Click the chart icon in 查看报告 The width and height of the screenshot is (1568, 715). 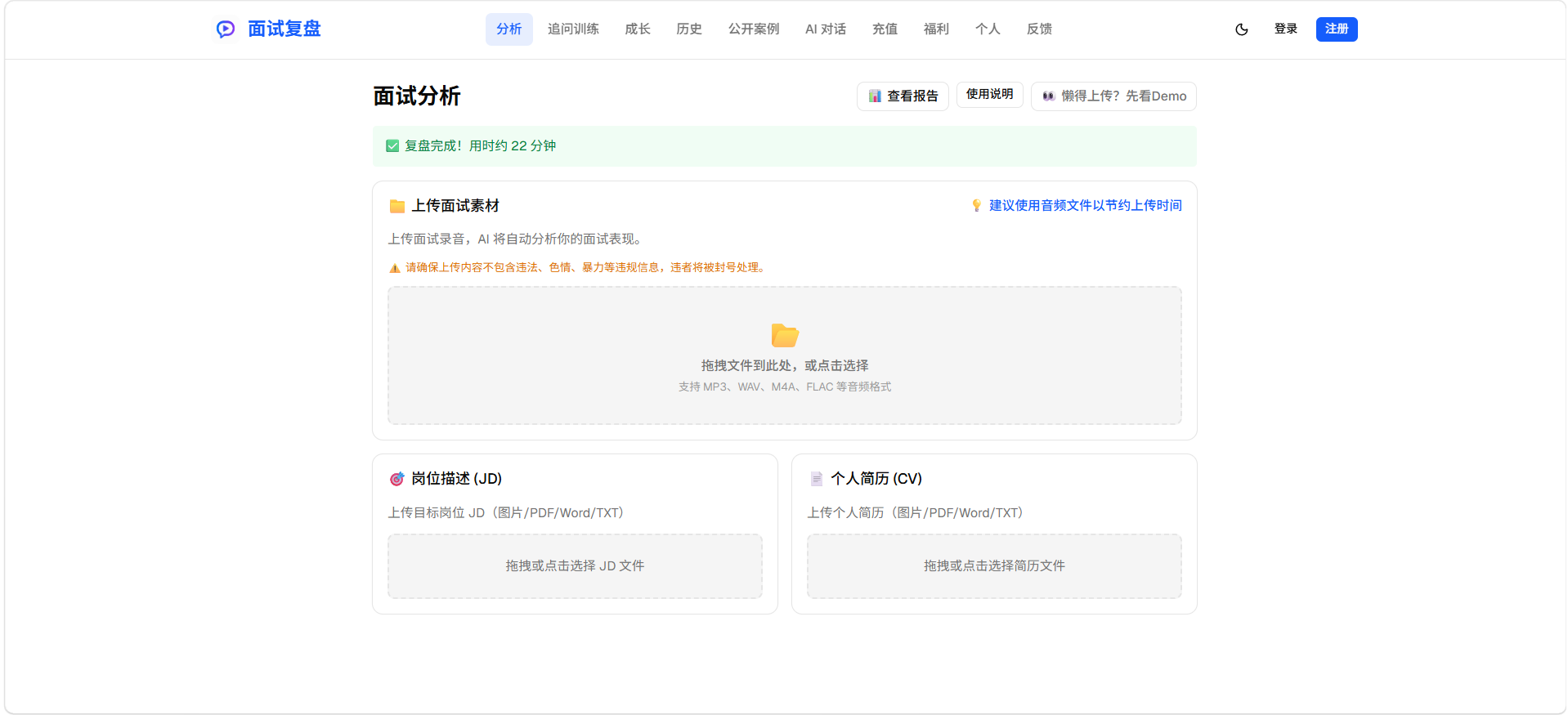pyautogui.click(x=875, y=96)
